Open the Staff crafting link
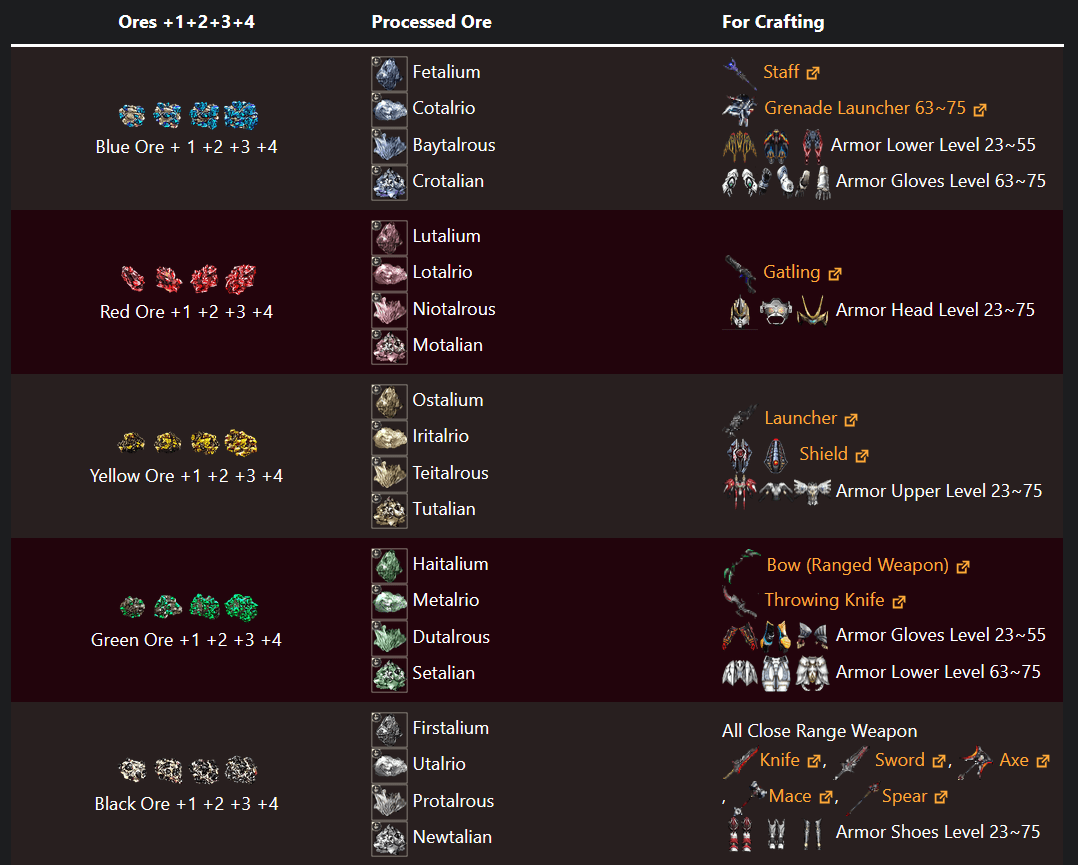This screenshot has height=865, width=1078. pyautogui.click(x=791, y=72)
